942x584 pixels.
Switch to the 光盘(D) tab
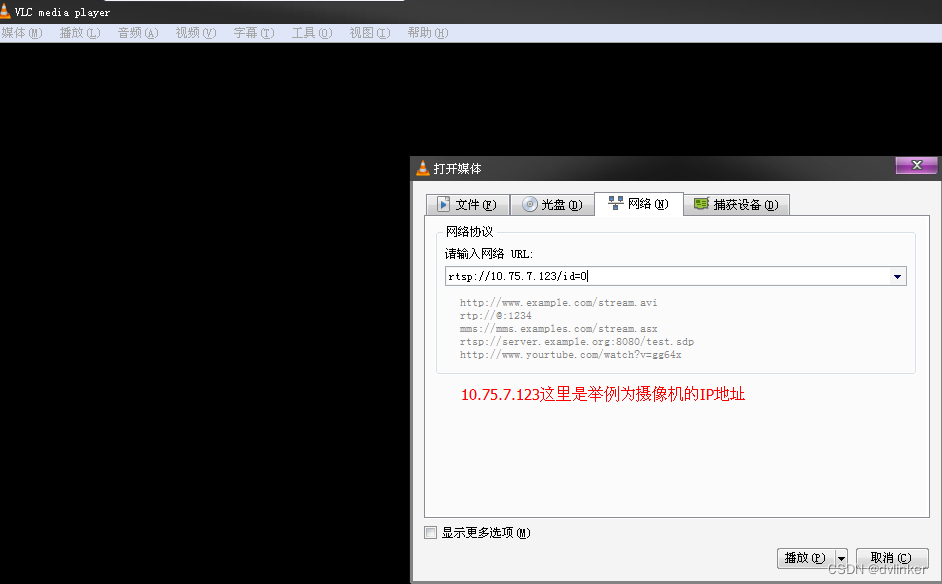(552, 205)
